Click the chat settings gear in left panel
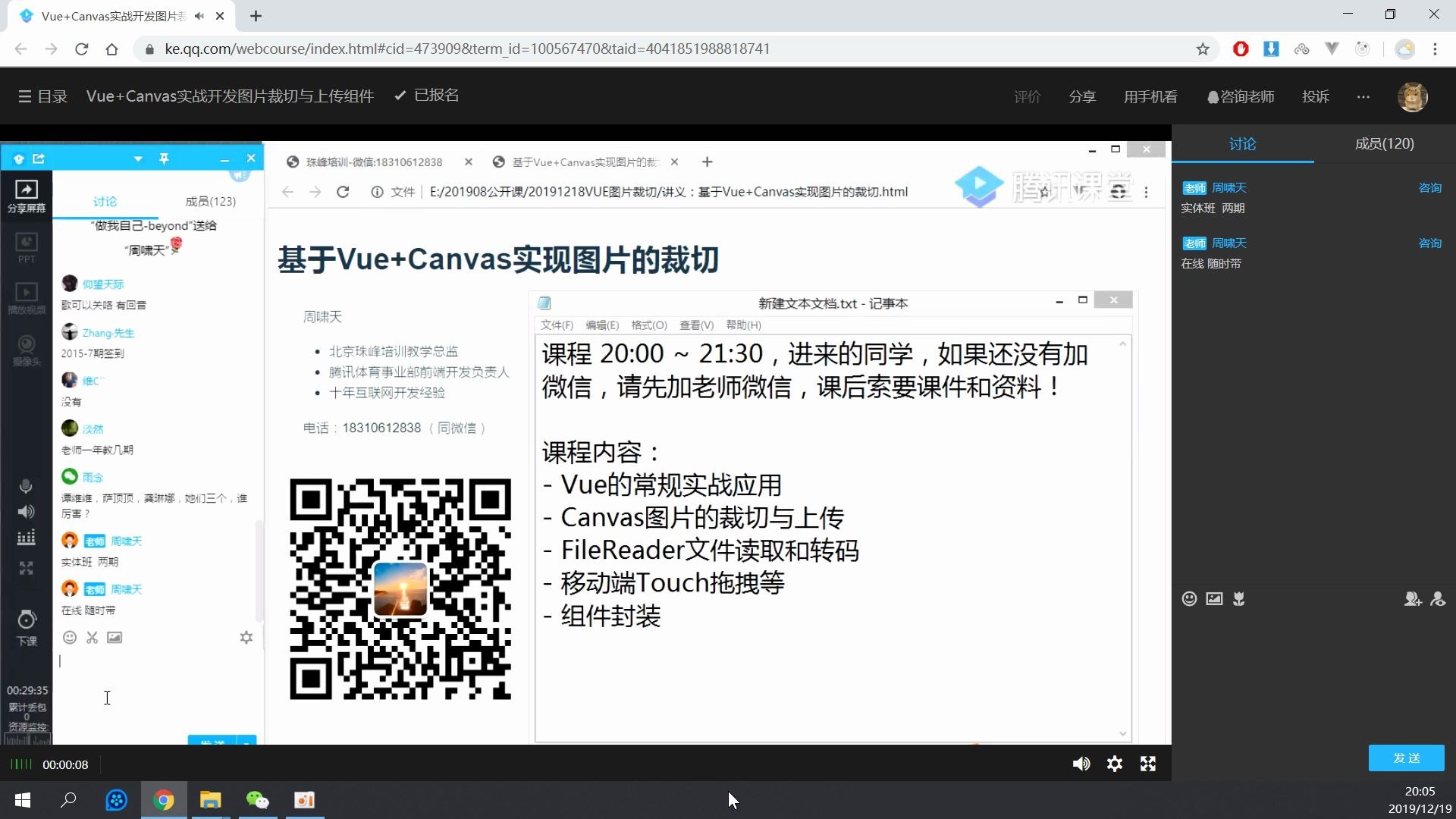Screen dimensions: 1456x819 coord(246,638)
